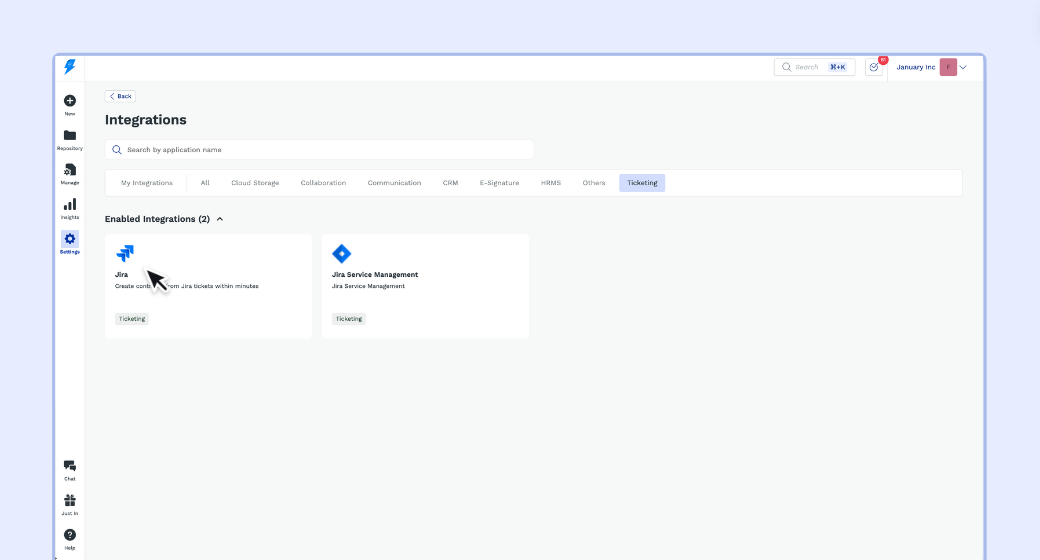Open Insights bar chart icon
This screenshot has height=560, width=1040.
[69, 205]
